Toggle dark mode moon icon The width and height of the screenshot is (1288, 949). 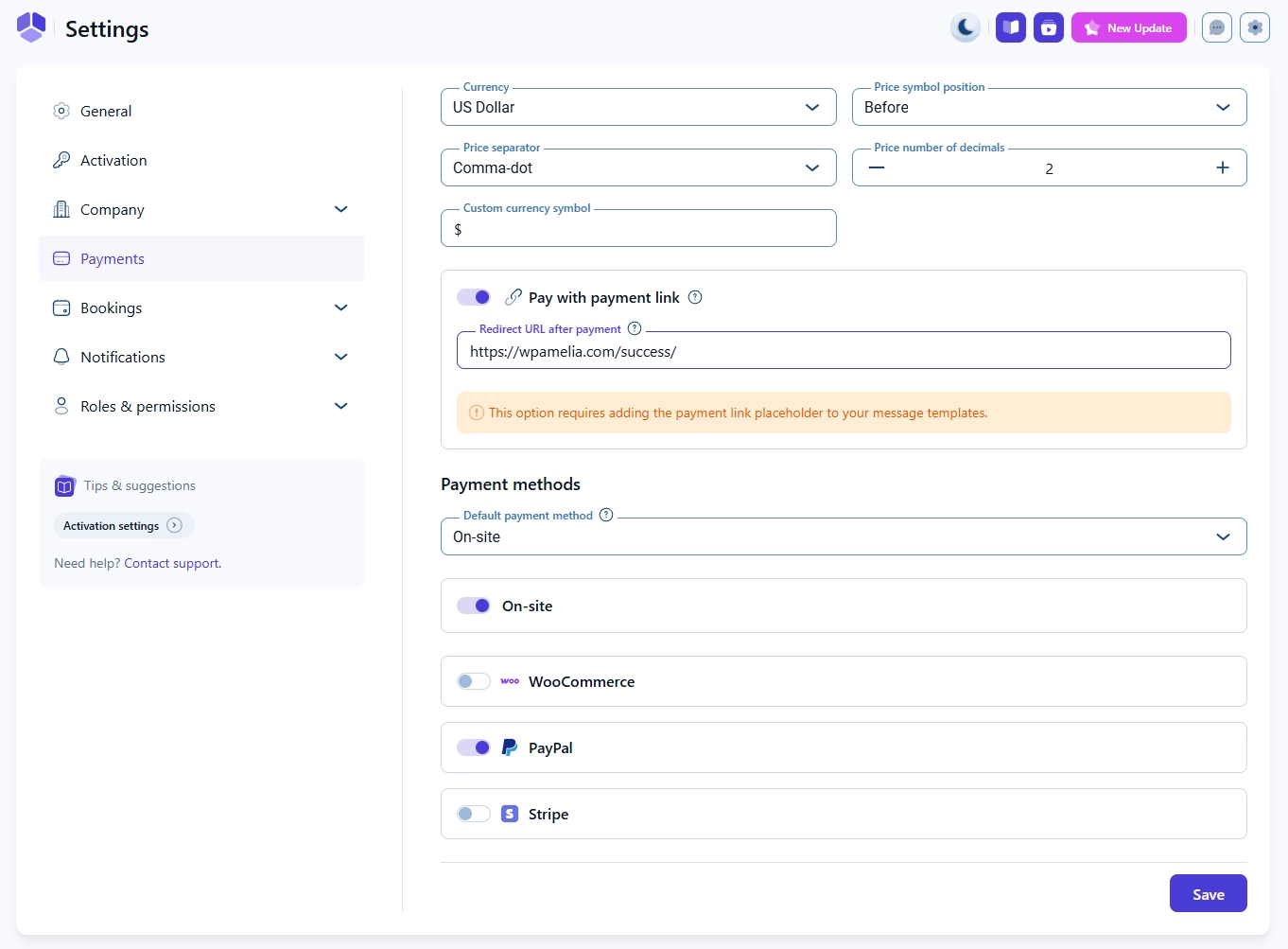[x=966, y=27]
